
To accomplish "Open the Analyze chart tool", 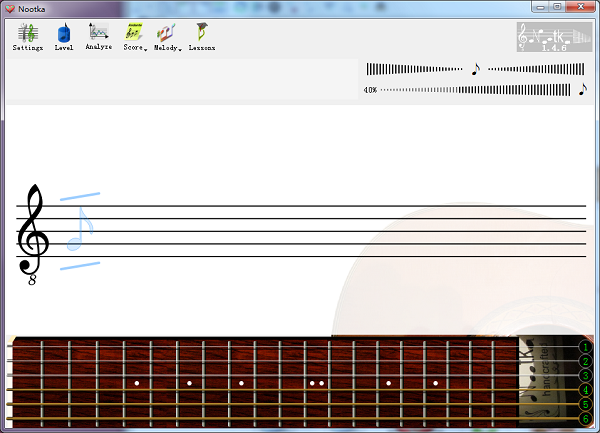I will tap(98, 36).
